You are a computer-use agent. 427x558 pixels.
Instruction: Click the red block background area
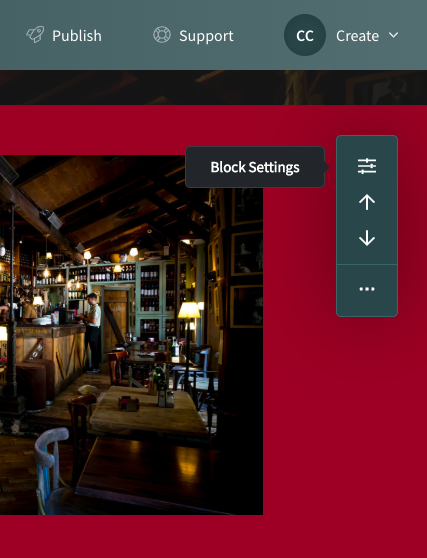342,409
